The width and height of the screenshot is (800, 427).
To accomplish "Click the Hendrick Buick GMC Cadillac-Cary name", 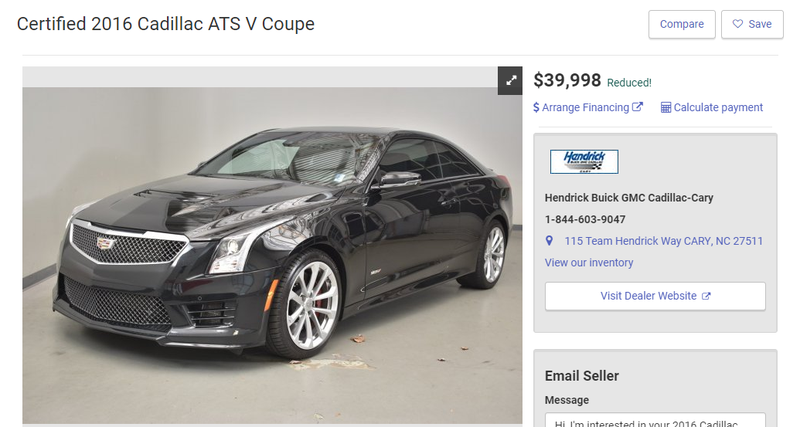I will click(629, 198).
